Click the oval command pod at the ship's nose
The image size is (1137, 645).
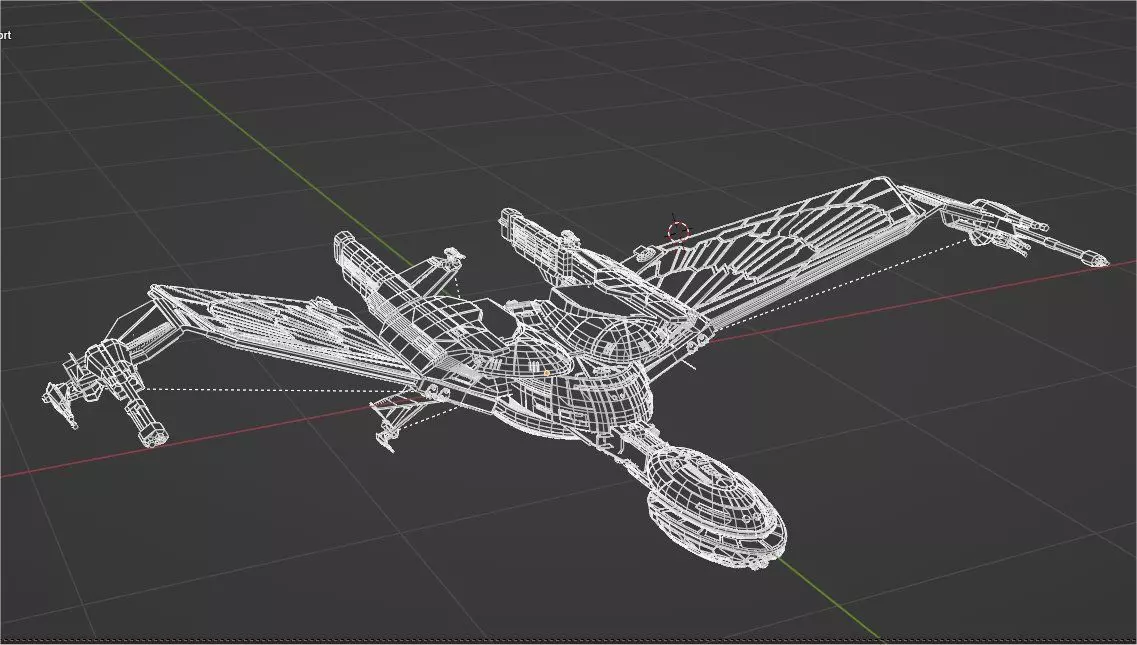[x=715, y=506]
